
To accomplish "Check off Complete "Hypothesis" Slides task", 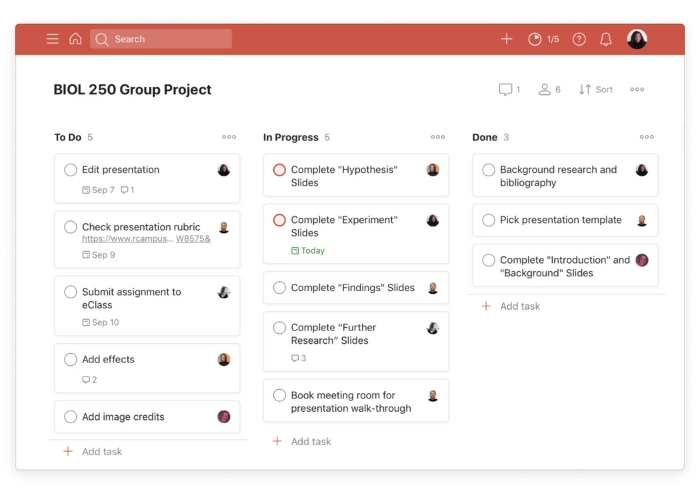I will [x=279, y=170].
